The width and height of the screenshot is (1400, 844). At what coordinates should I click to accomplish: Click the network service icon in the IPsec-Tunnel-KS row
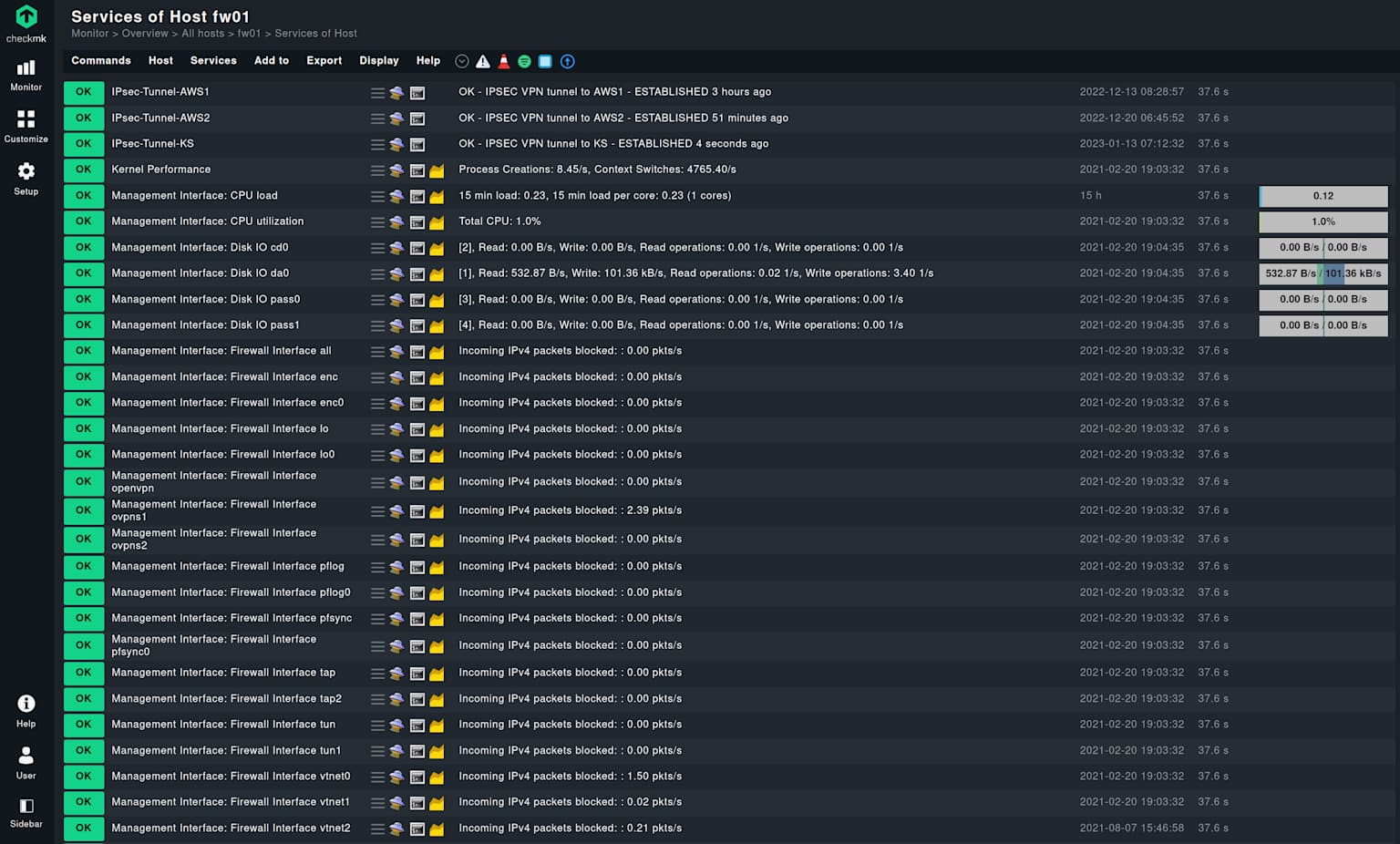396,144
